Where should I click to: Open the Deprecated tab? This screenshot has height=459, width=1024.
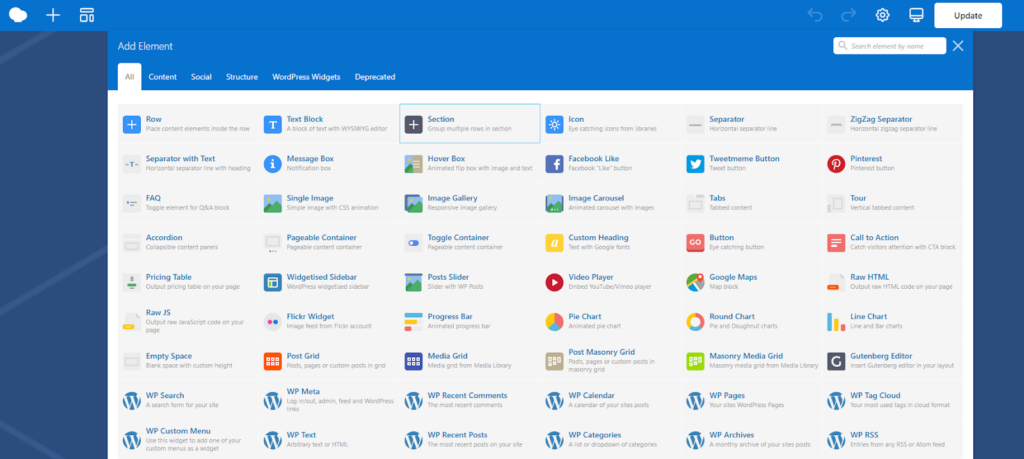tap(375, 77)
